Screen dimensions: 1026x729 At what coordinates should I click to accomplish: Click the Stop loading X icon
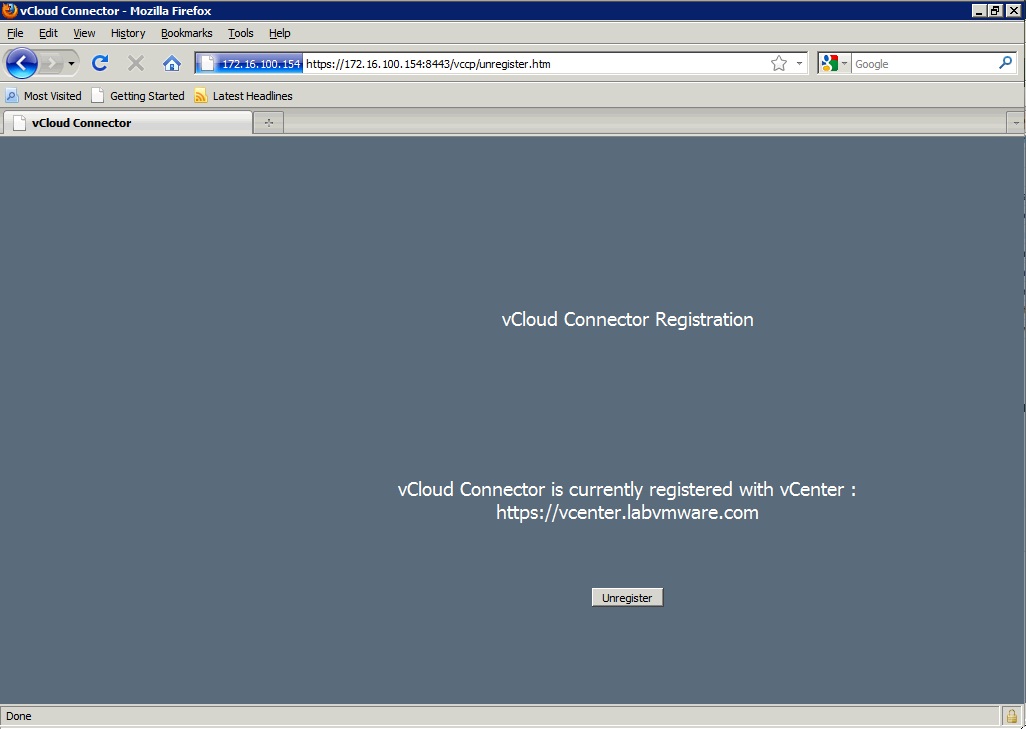pos(135,63)
